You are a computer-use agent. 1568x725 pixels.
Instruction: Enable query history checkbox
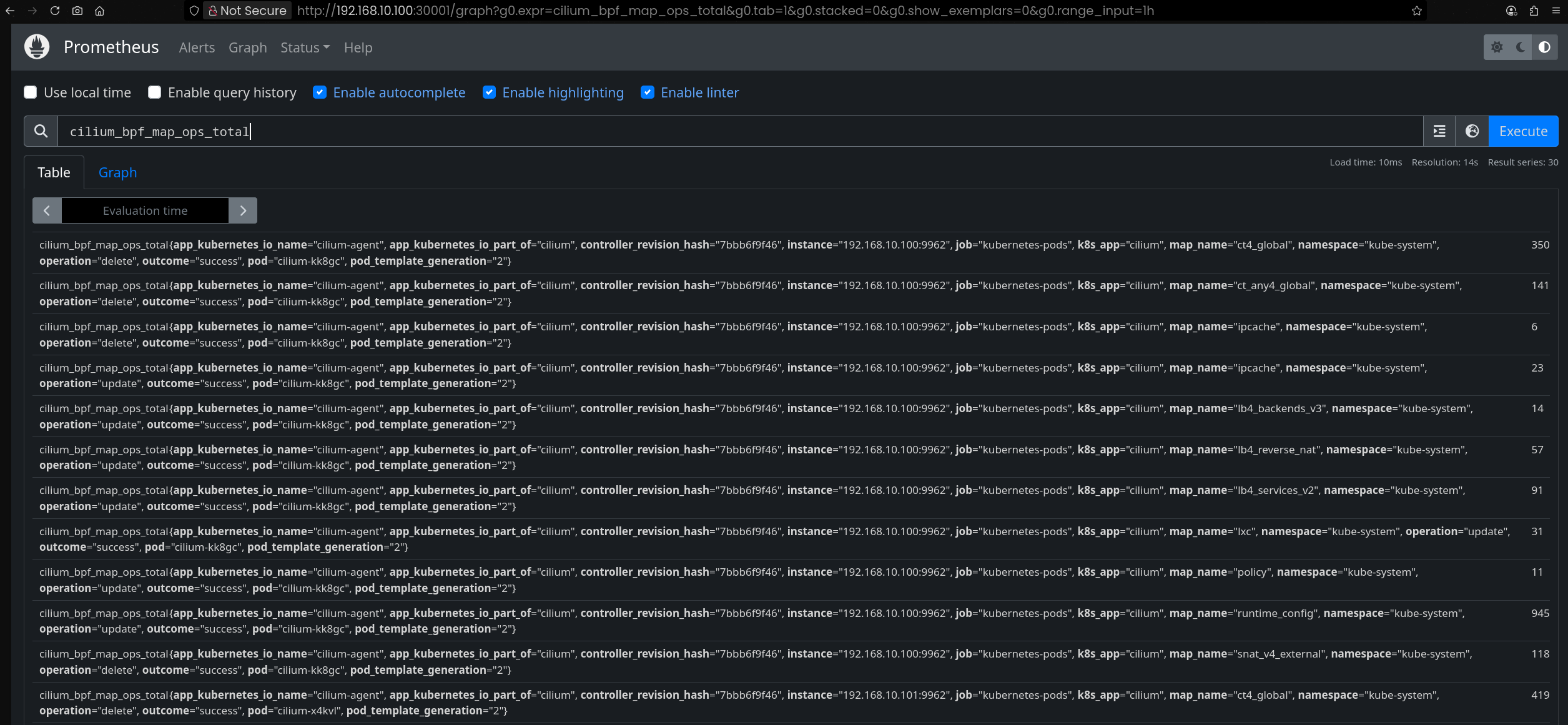click(155, 92)
